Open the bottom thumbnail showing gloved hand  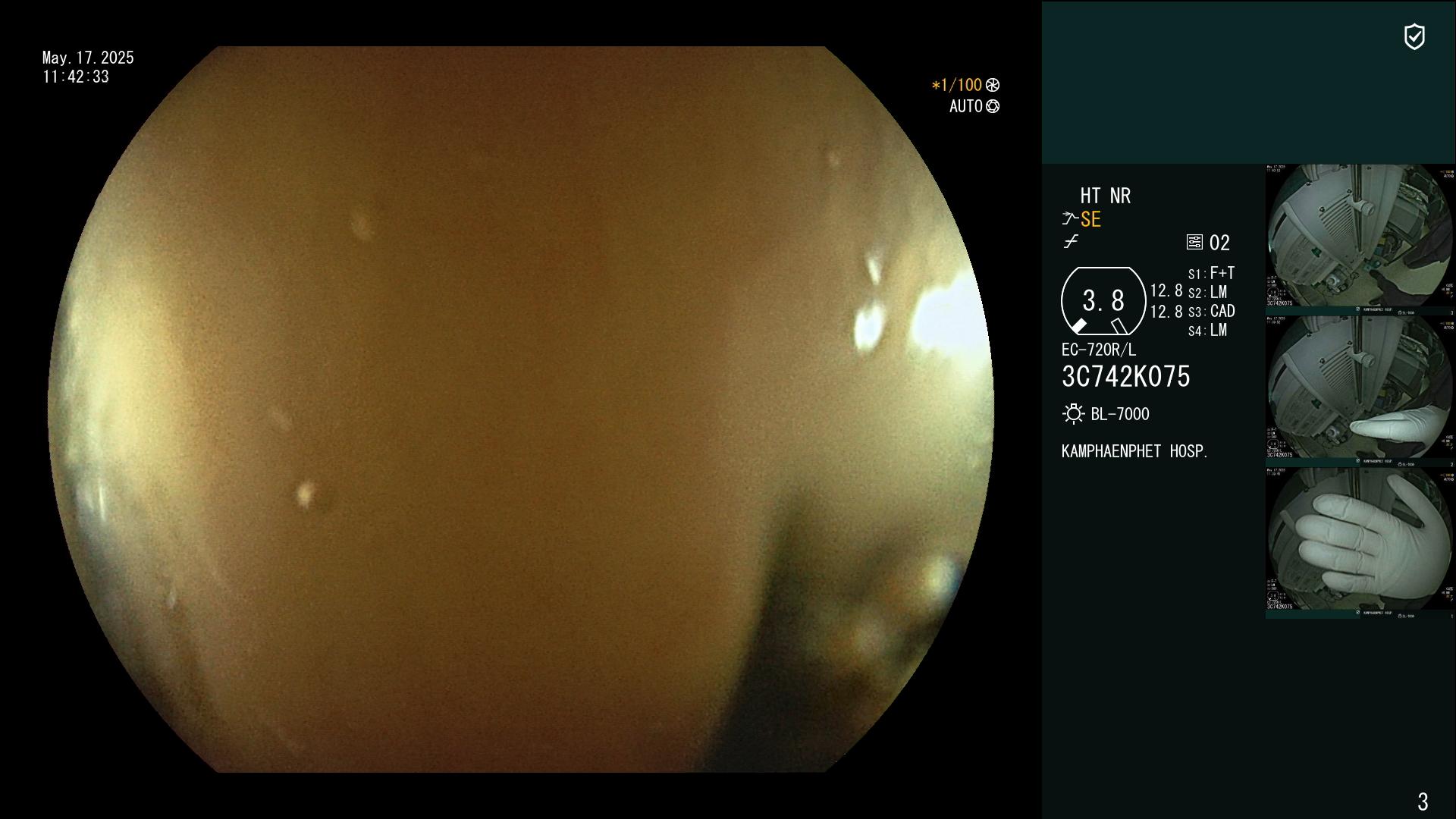[x=1360, y=543]
